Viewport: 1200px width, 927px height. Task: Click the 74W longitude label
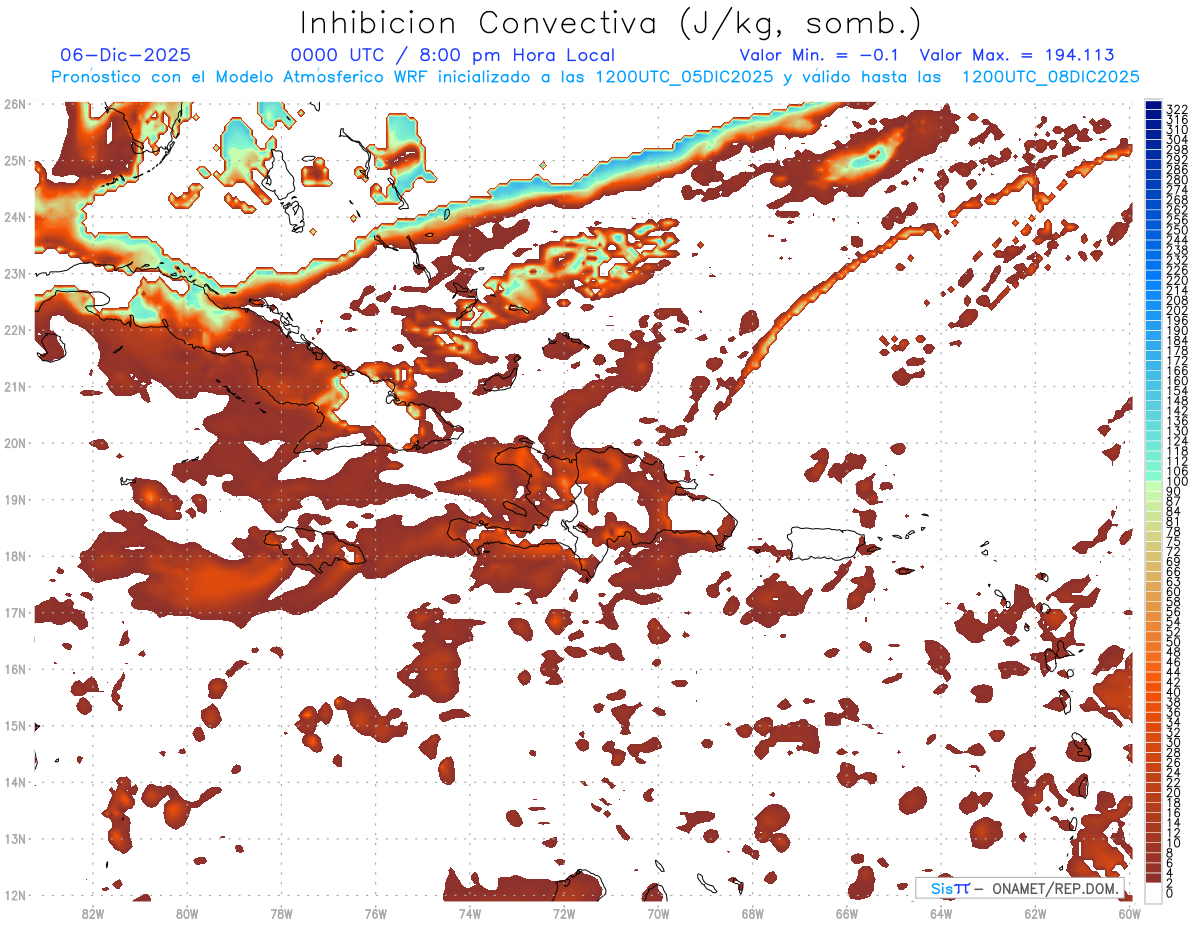pyautogui.click(x=469, y=913)
